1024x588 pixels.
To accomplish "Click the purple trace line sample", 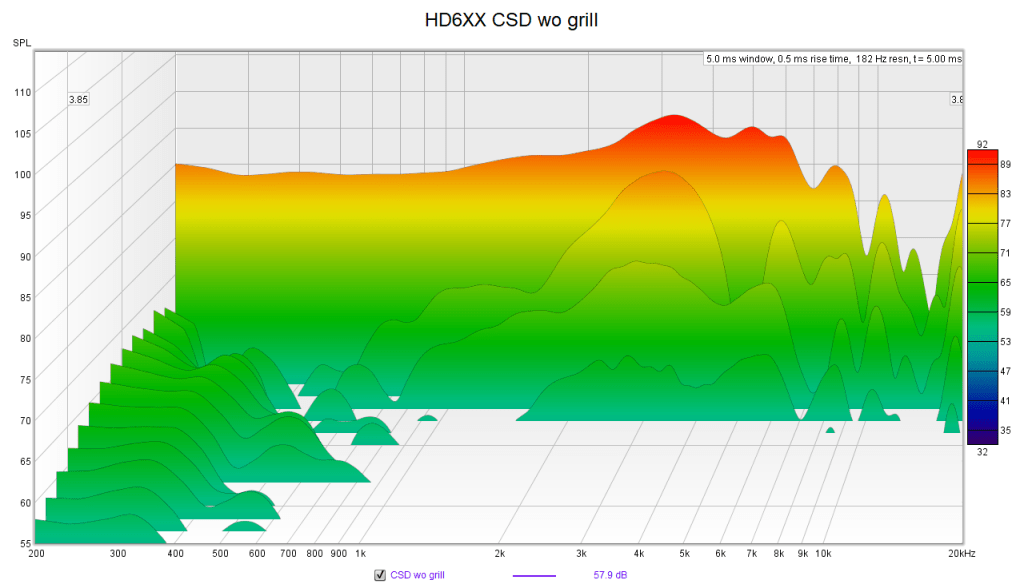I will coord(534,575).
